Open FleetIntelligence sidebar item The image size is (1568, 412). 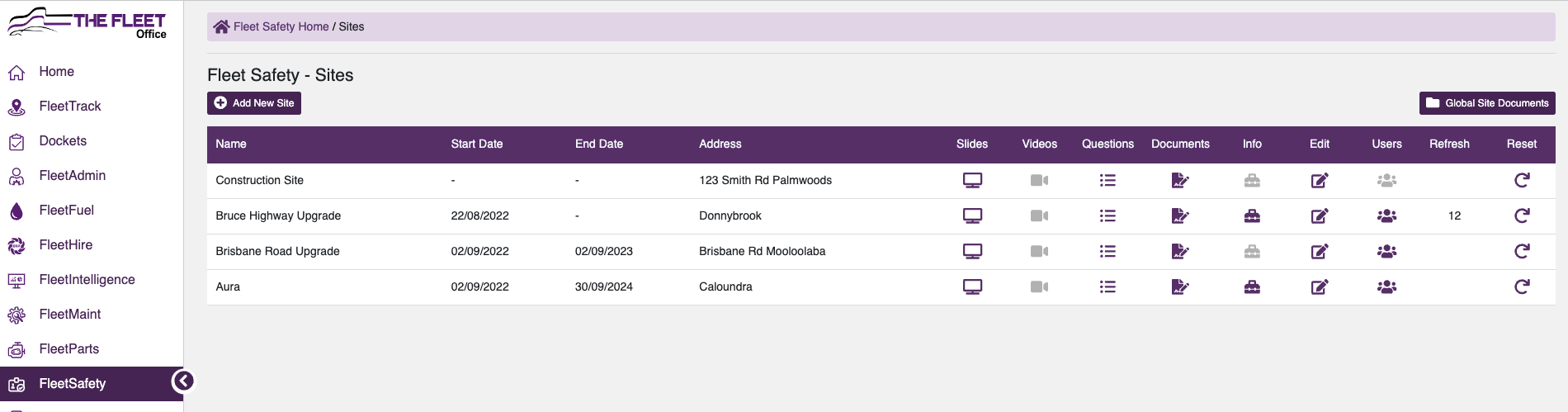click(87, 280)
